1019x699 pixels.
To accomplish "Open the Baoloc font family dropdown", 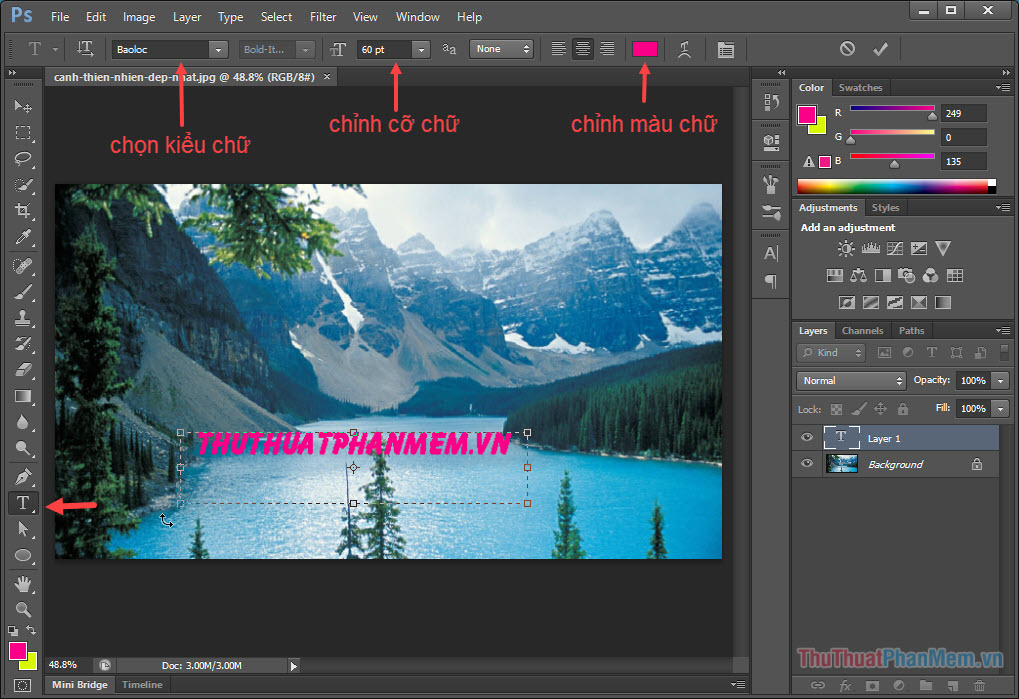I will point(217,48).
